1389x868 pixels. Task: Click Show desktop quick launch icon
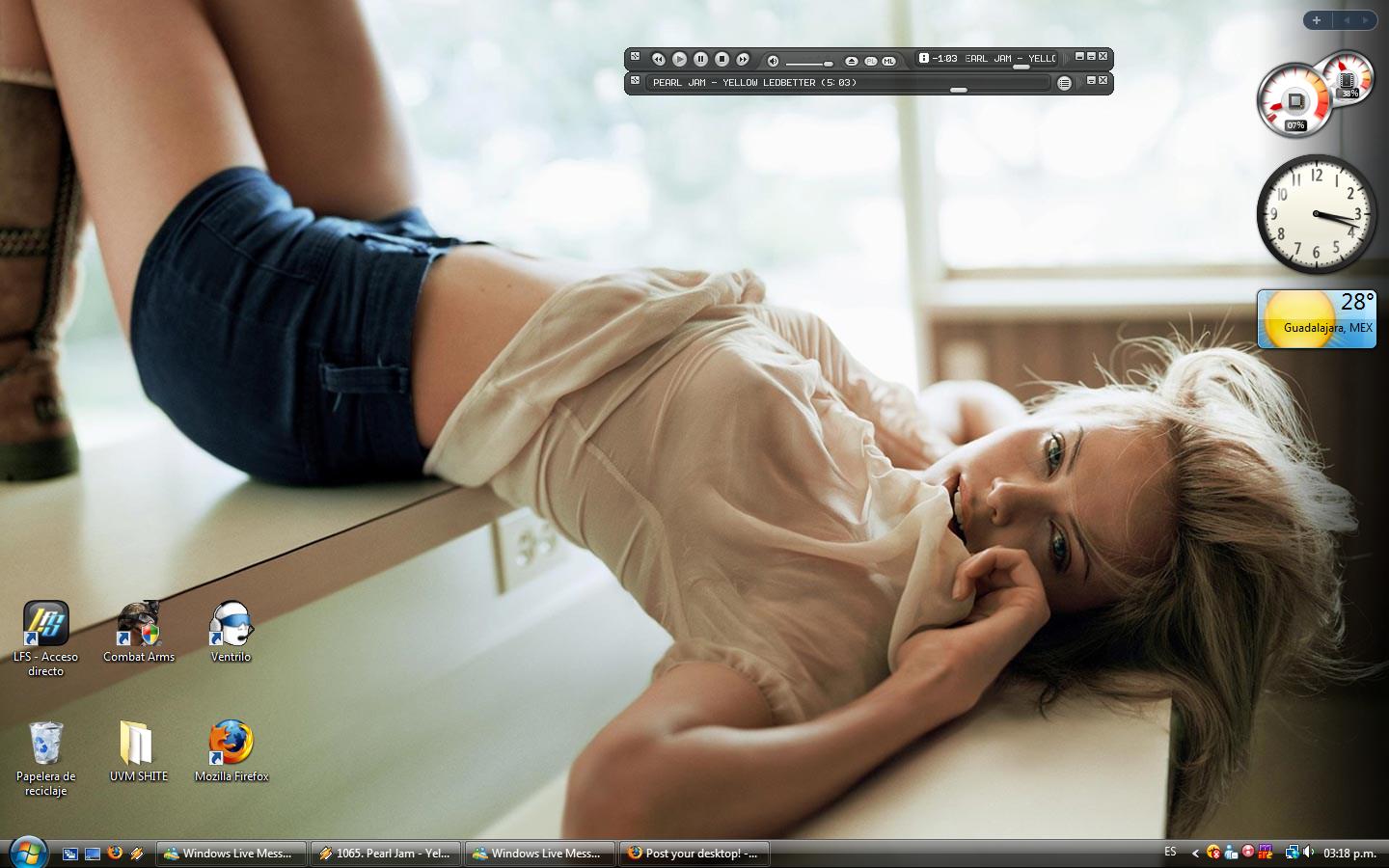coord(93,854)
